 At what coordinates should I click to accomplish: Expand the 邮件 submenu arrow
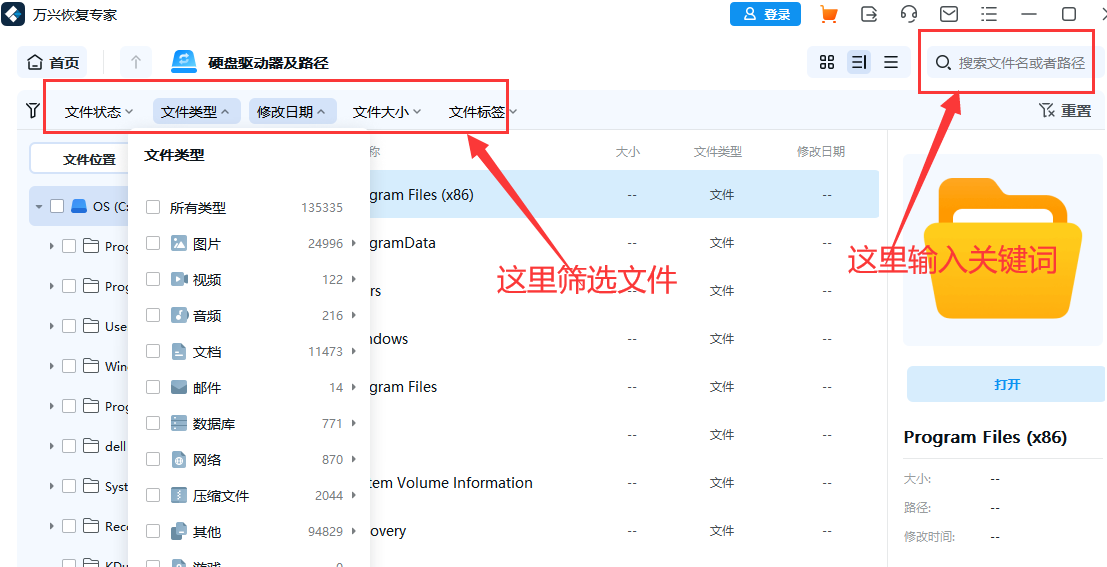coord(354,388)
